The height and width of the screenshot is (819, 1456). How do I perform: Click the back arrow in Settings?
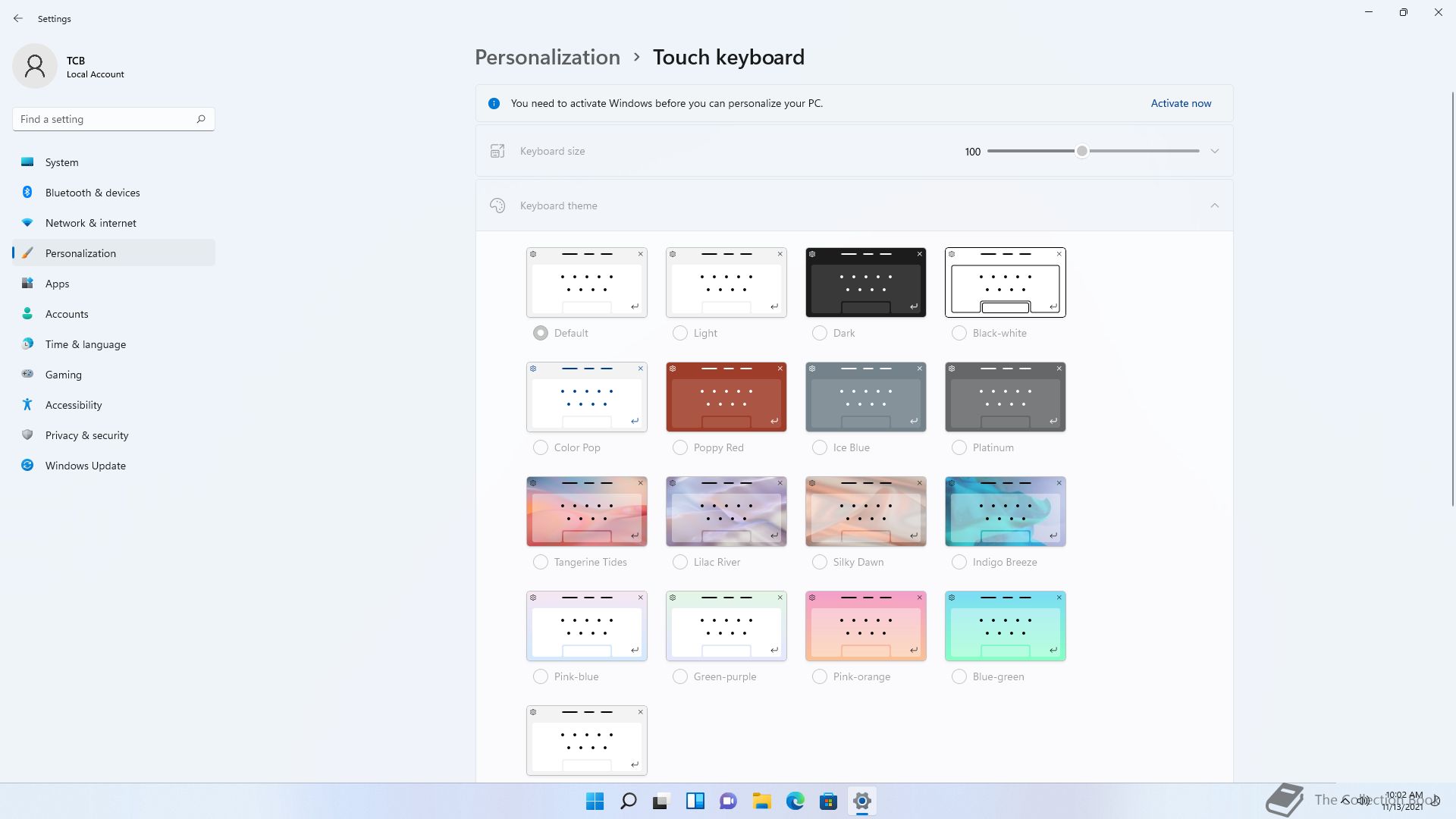tap(18, 18)
